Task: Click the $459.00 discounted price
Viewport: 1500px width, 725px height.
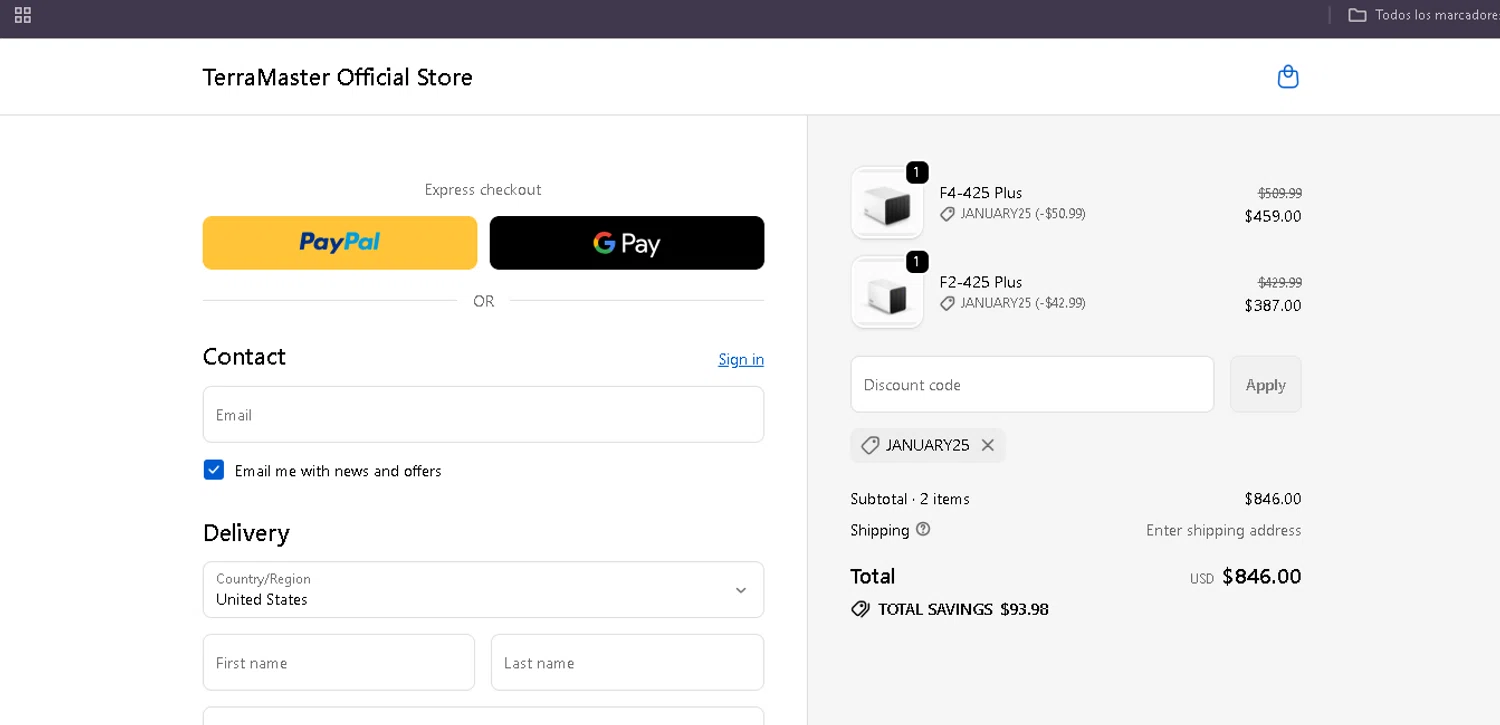Action: [x=1273, y=216]
